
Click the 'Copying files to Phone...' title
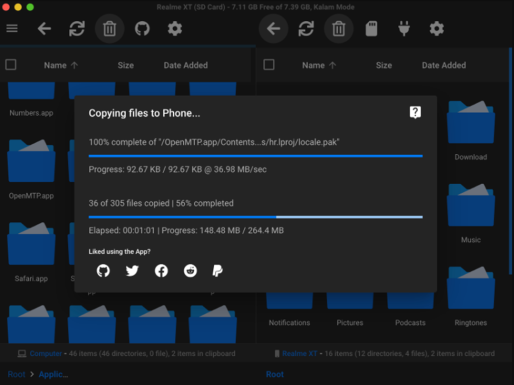144,113
